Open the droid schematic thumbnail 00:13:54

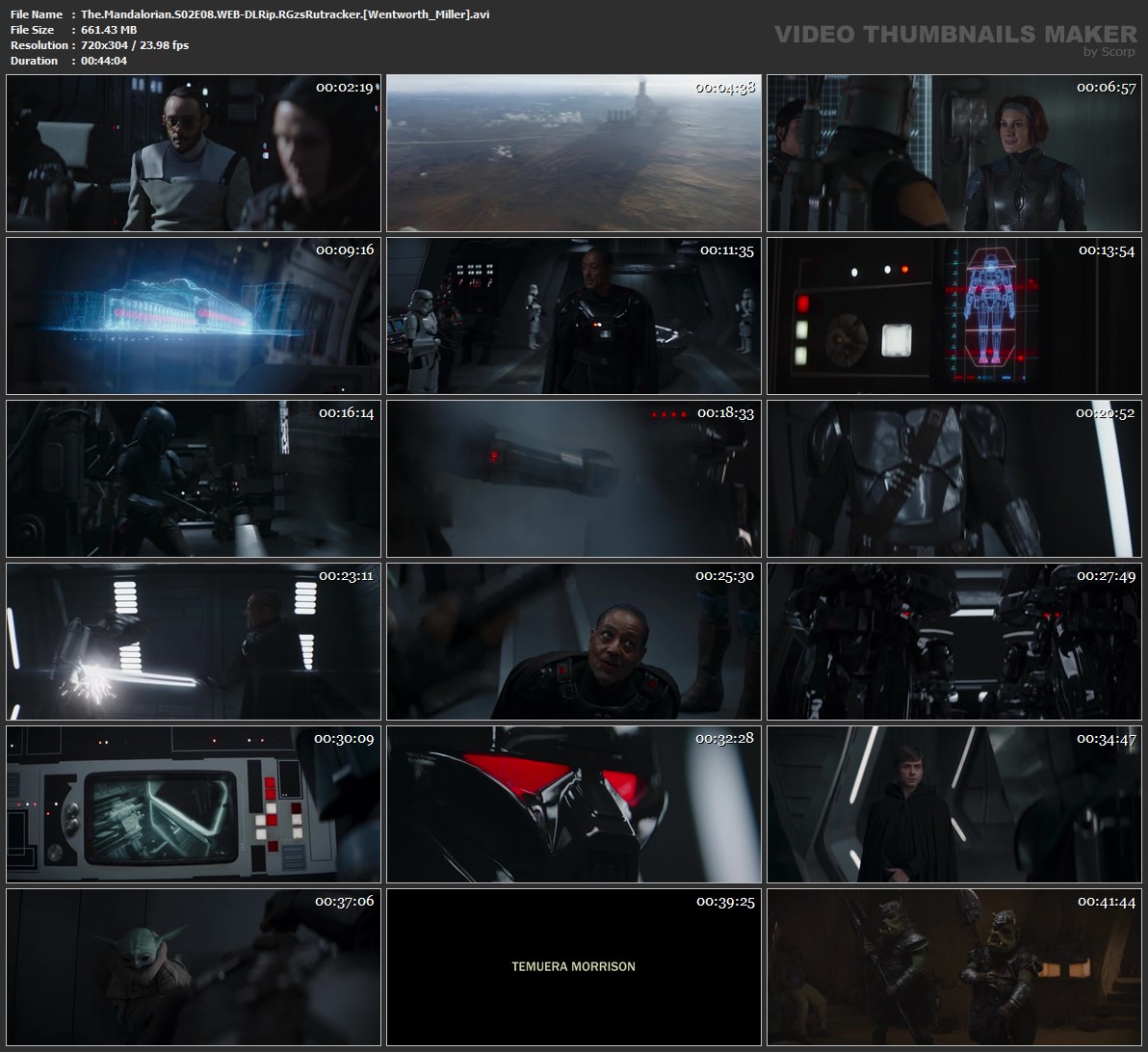pos(954,316)
